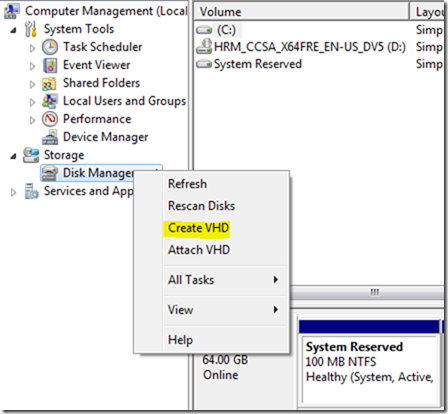Click the Healthy (System, Active status text

click(x=370, y=377)
